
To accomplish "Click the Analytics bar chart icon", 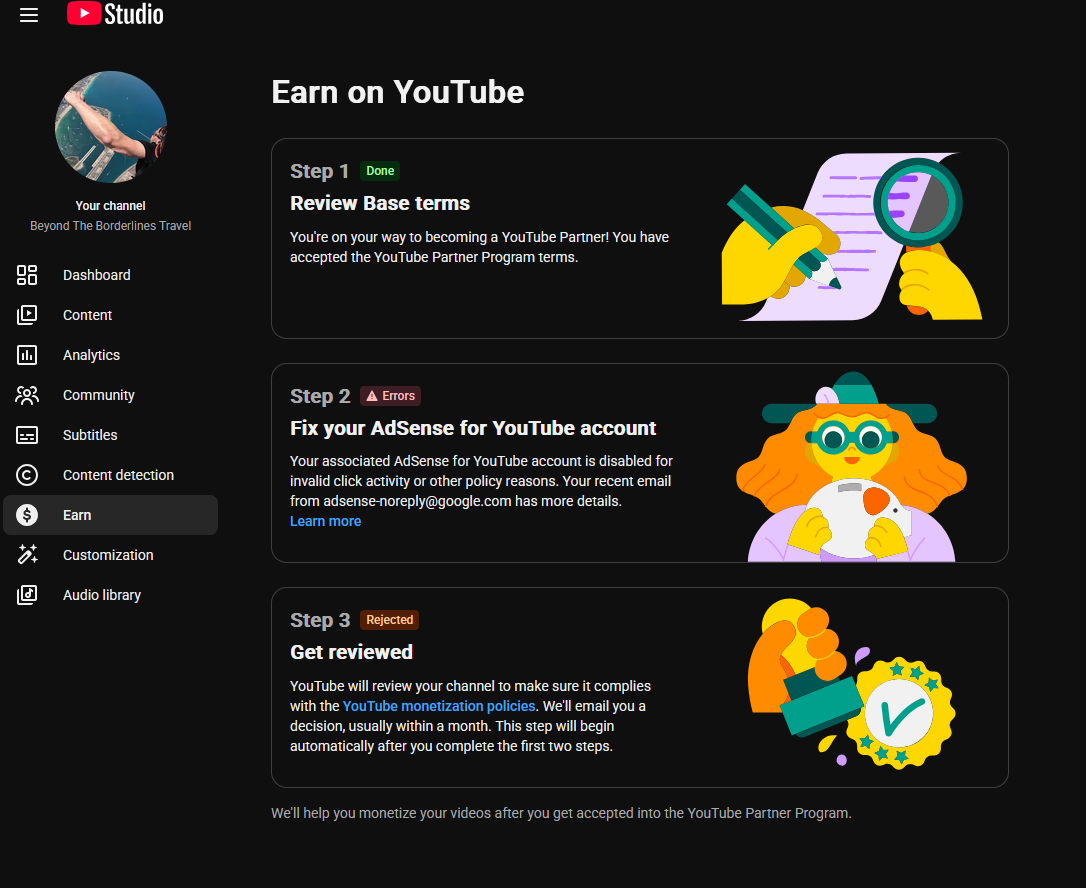I will coord(27,355).
